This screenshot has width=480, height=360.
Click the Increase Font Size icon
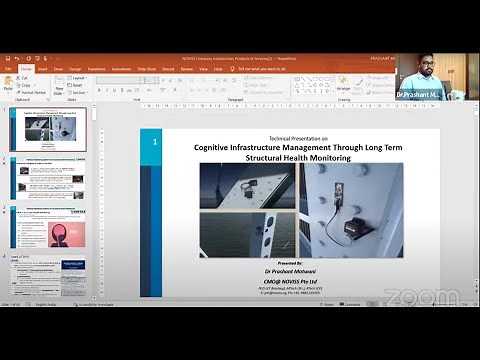(x=164, y=80)
